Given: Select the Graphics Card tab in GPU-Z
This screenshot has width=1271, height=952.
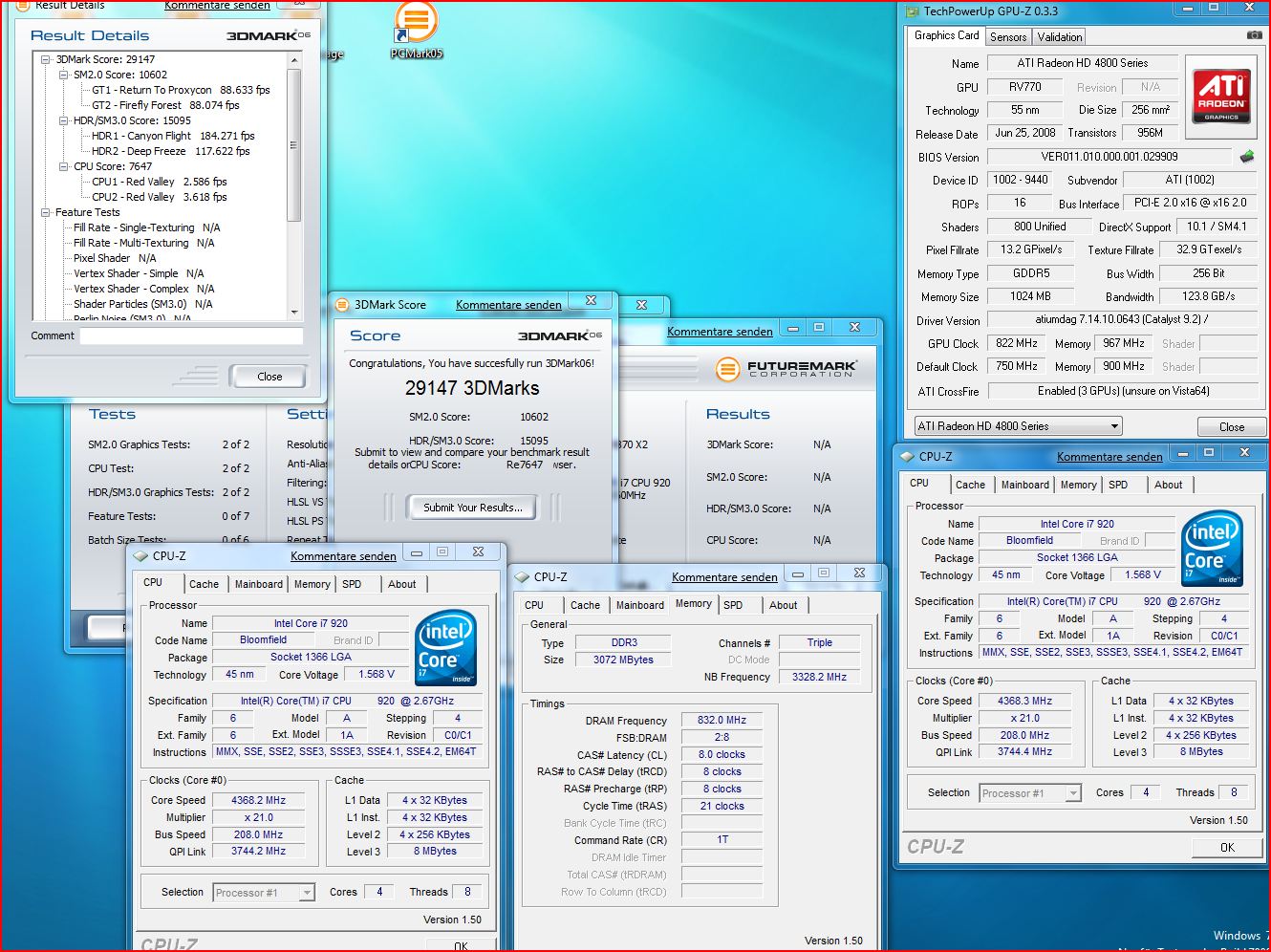Looking at the screenshot, I should click(946, 35).
